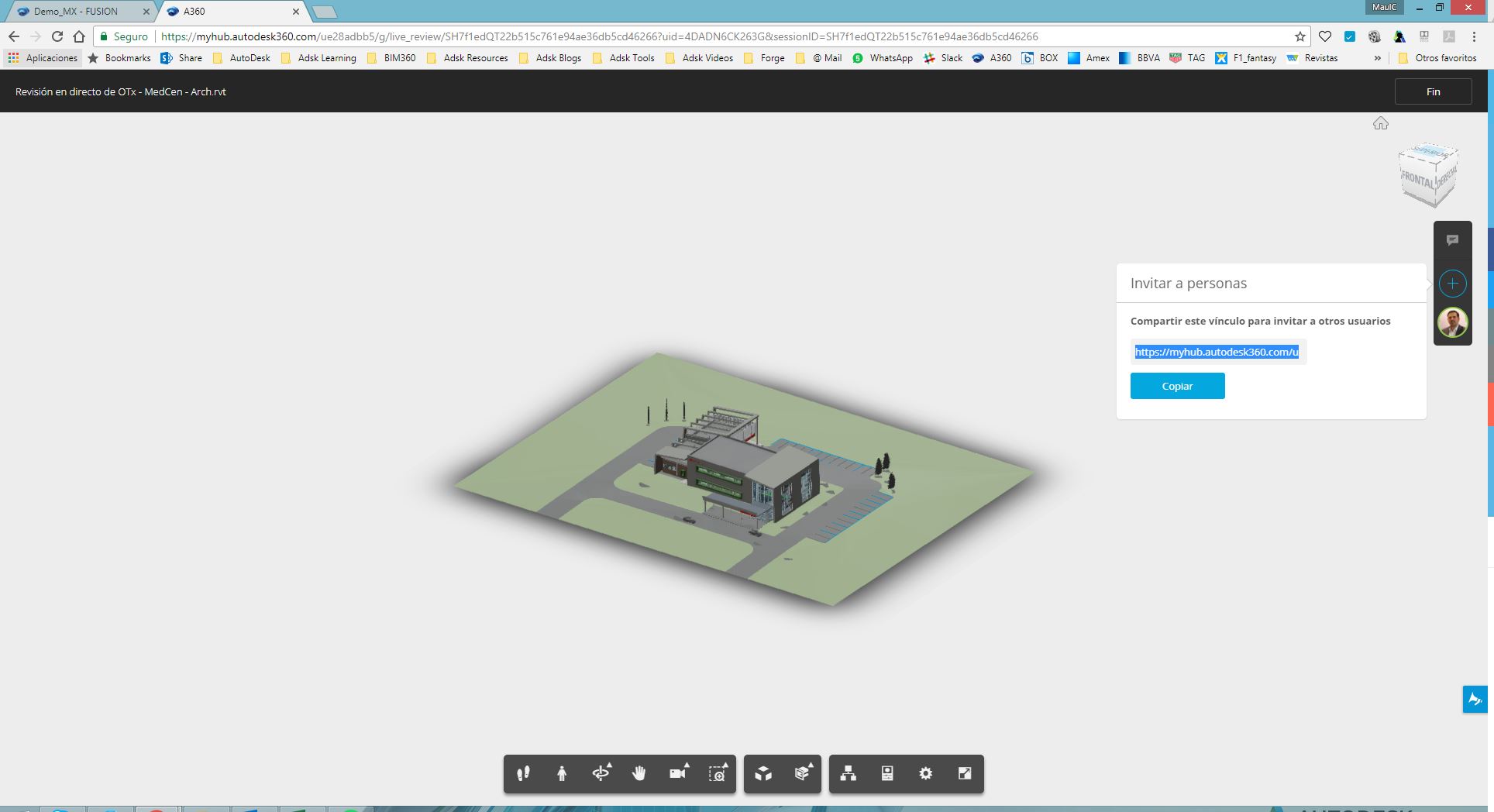Reload the current page

[57, 36]
